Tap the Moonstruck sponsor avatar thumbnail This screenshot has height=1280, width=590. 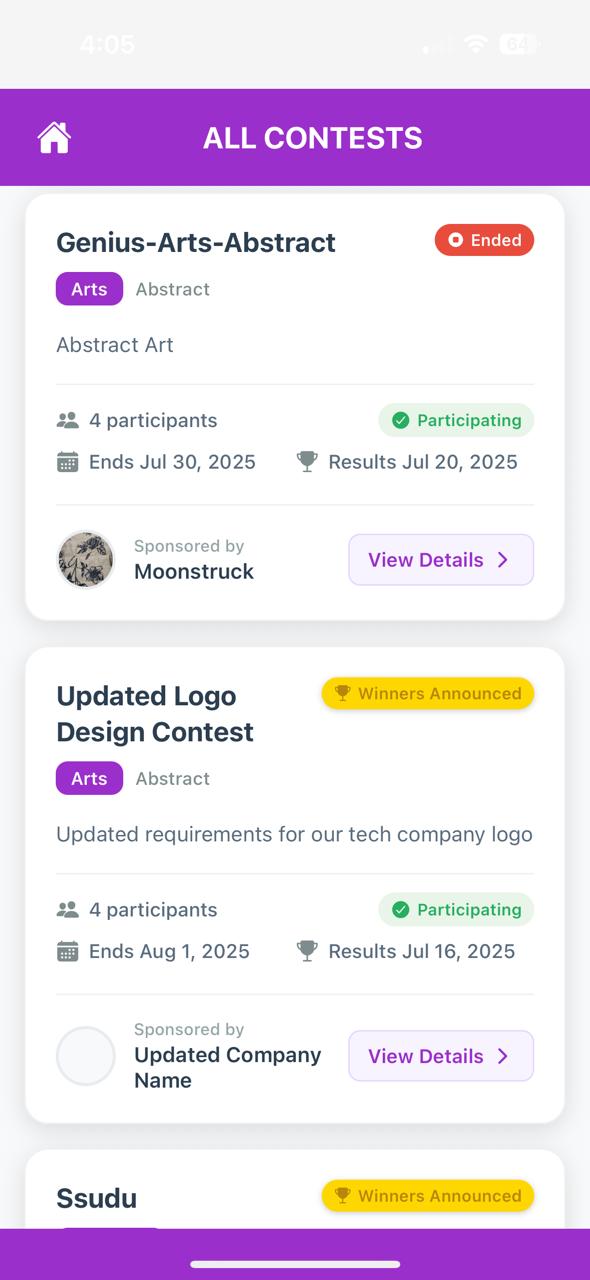tap(85, 560)
